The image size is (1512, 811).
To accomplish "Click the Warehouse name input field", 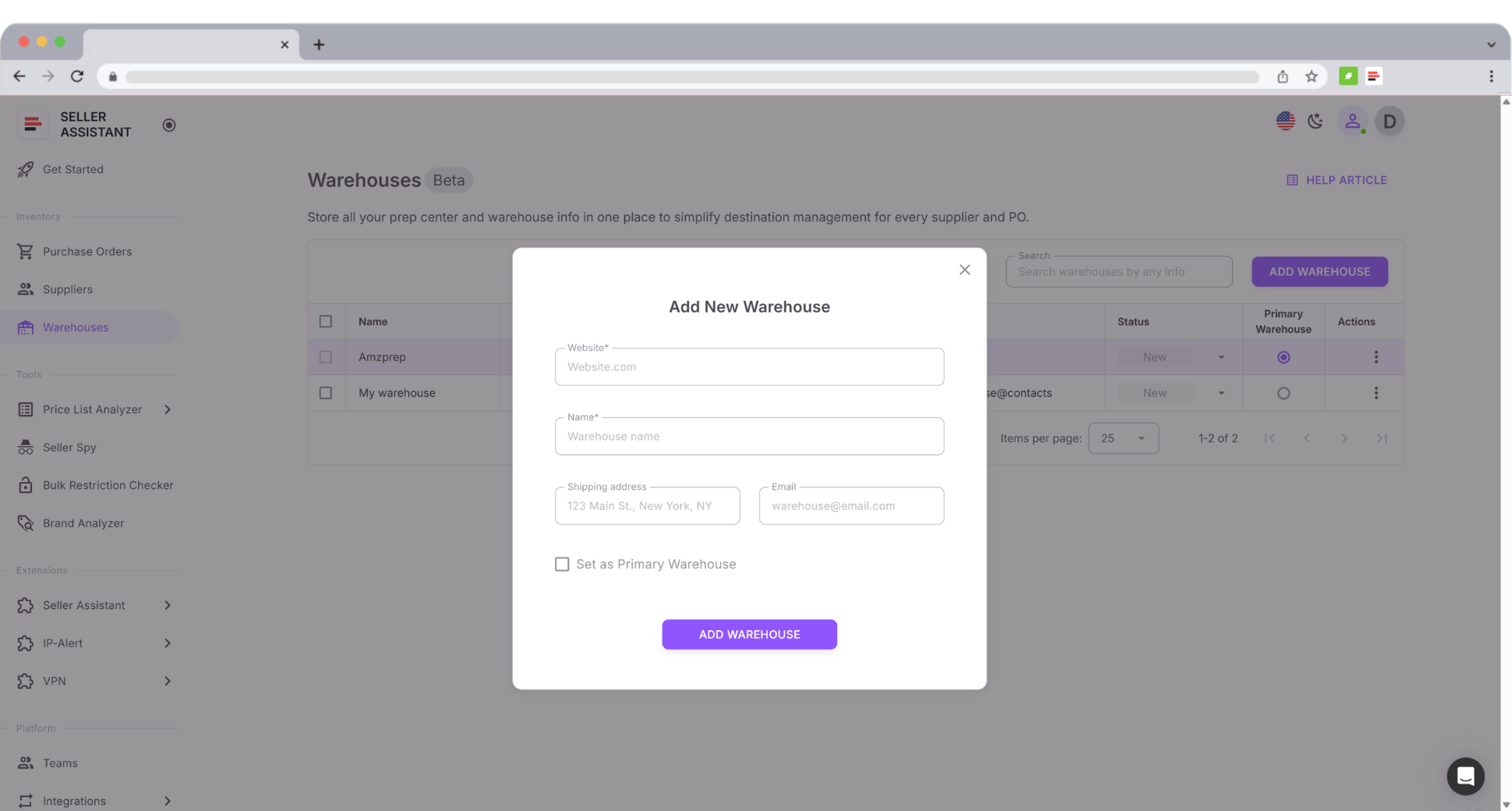I will [749, 436].
